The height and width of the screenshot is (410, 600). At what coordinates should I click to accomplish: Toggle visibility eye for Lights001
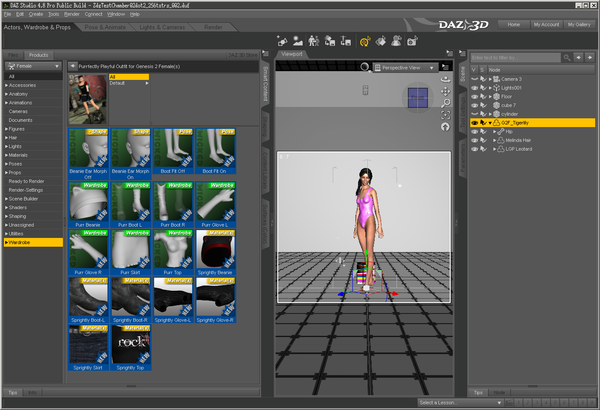coord(474,88)
